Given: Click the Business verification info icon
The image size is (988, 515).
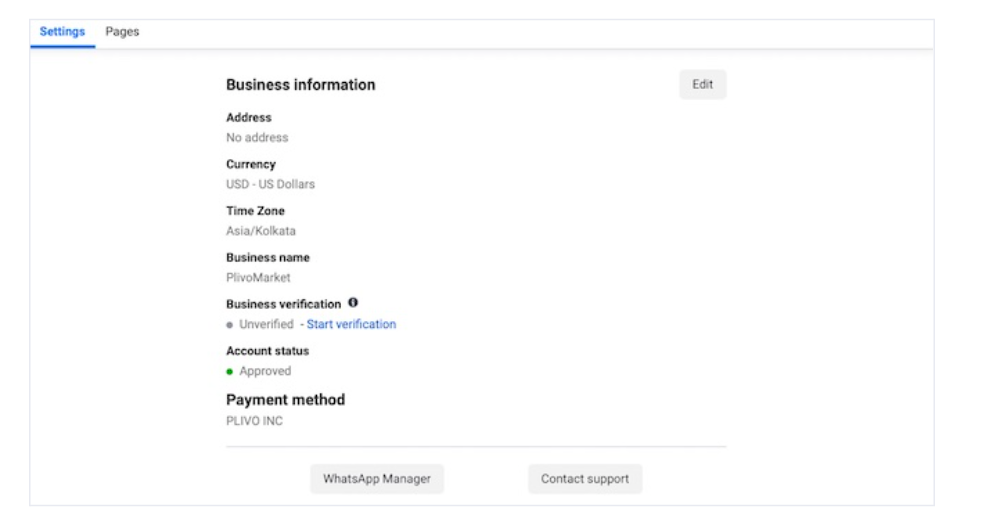Looking at the screenshot, I should point(353,303).
